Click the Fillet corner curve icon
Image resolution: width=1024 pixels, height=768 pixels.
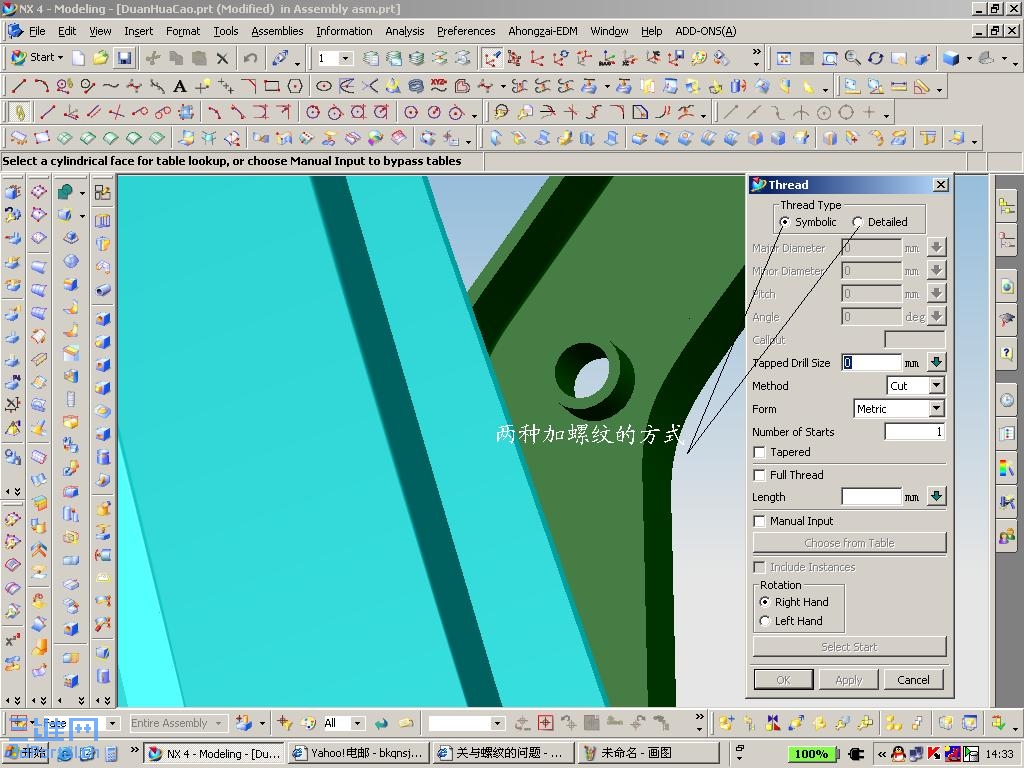[x=616, y=112]
